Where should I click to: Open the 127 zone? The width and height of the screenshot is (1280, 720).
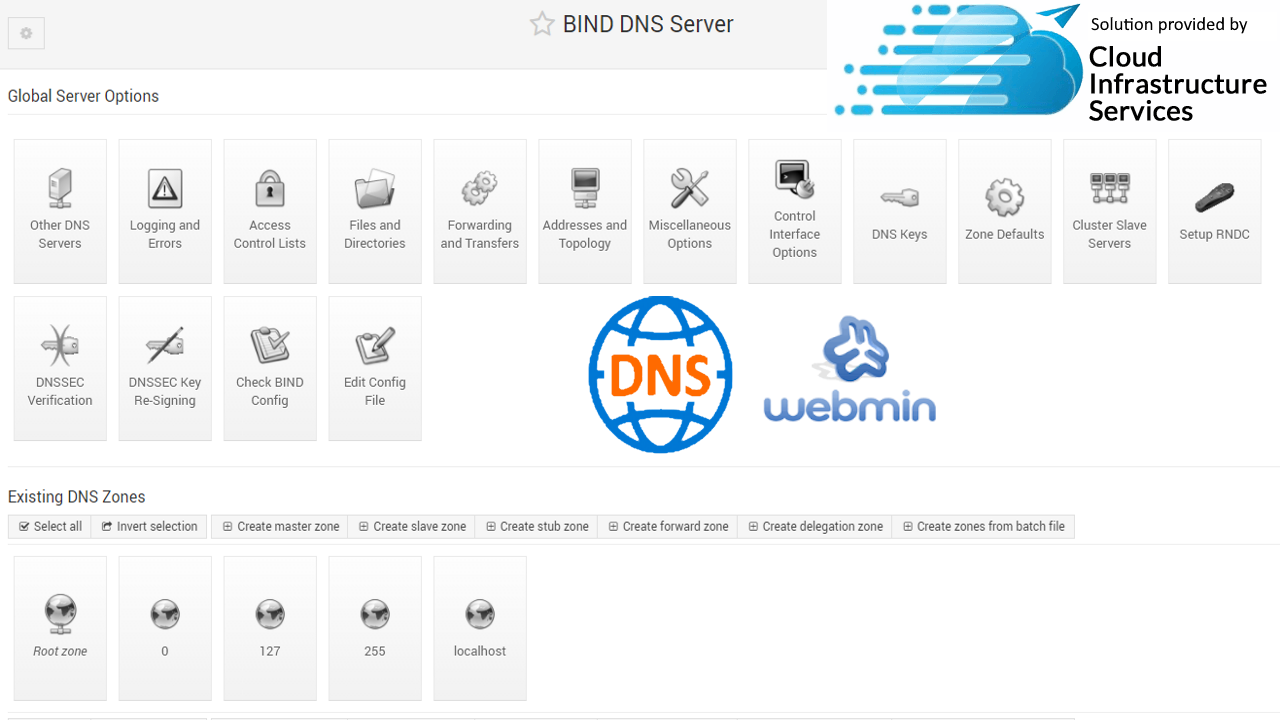coord(270,628)
